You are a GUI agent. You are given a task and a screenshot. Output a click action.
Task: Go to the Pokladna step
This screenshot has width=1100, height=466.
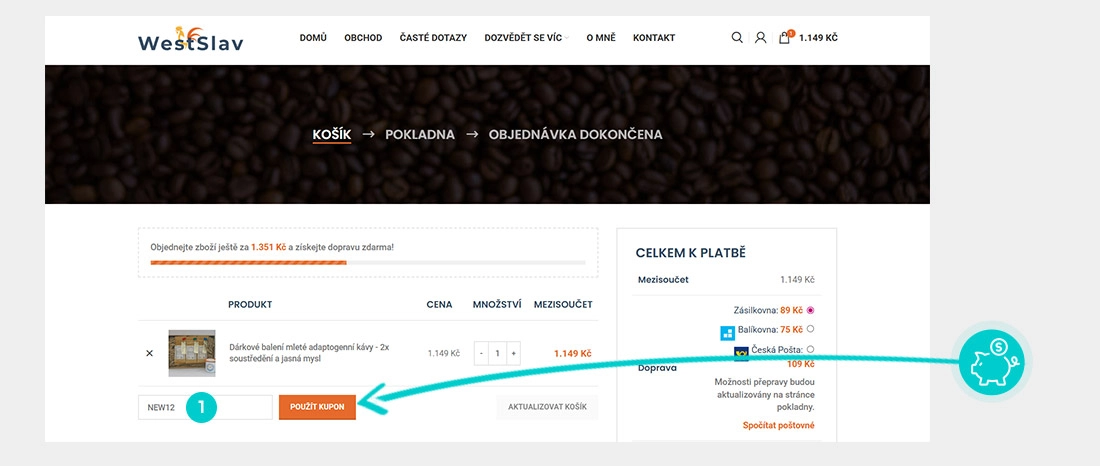coord(420,134)
